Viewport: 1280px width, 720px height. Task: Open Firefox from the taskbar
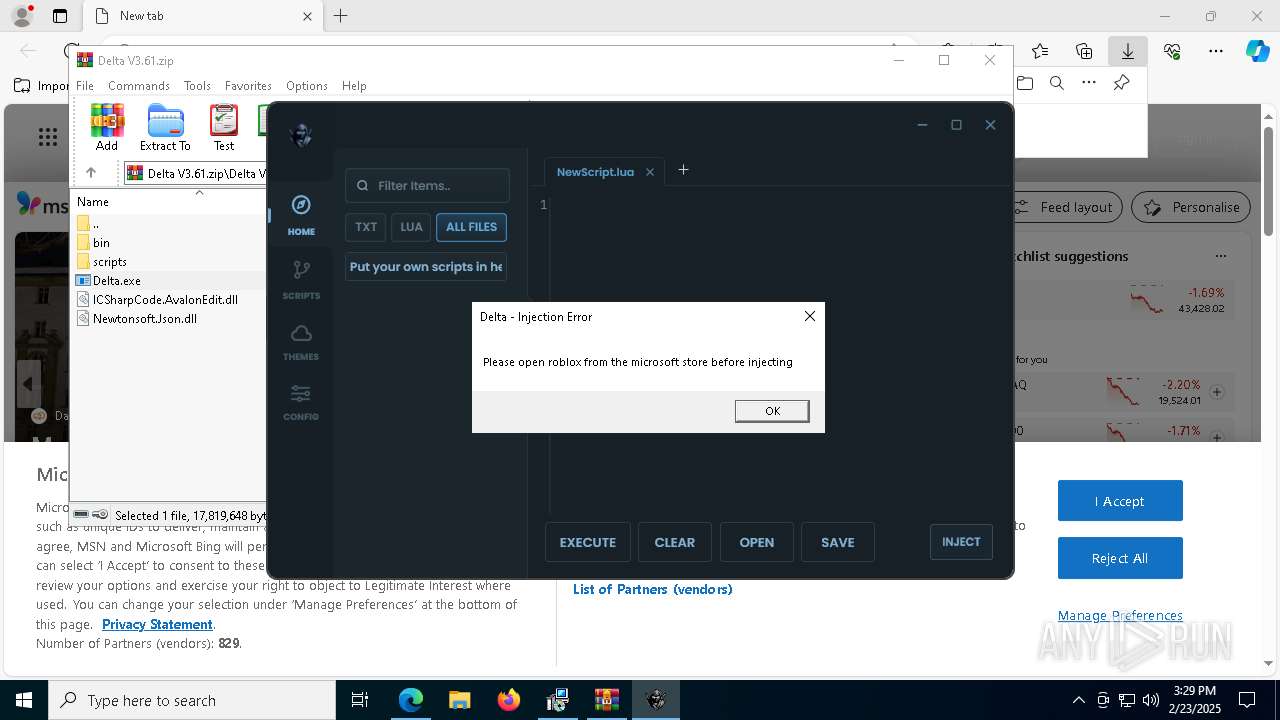[508, 700]
